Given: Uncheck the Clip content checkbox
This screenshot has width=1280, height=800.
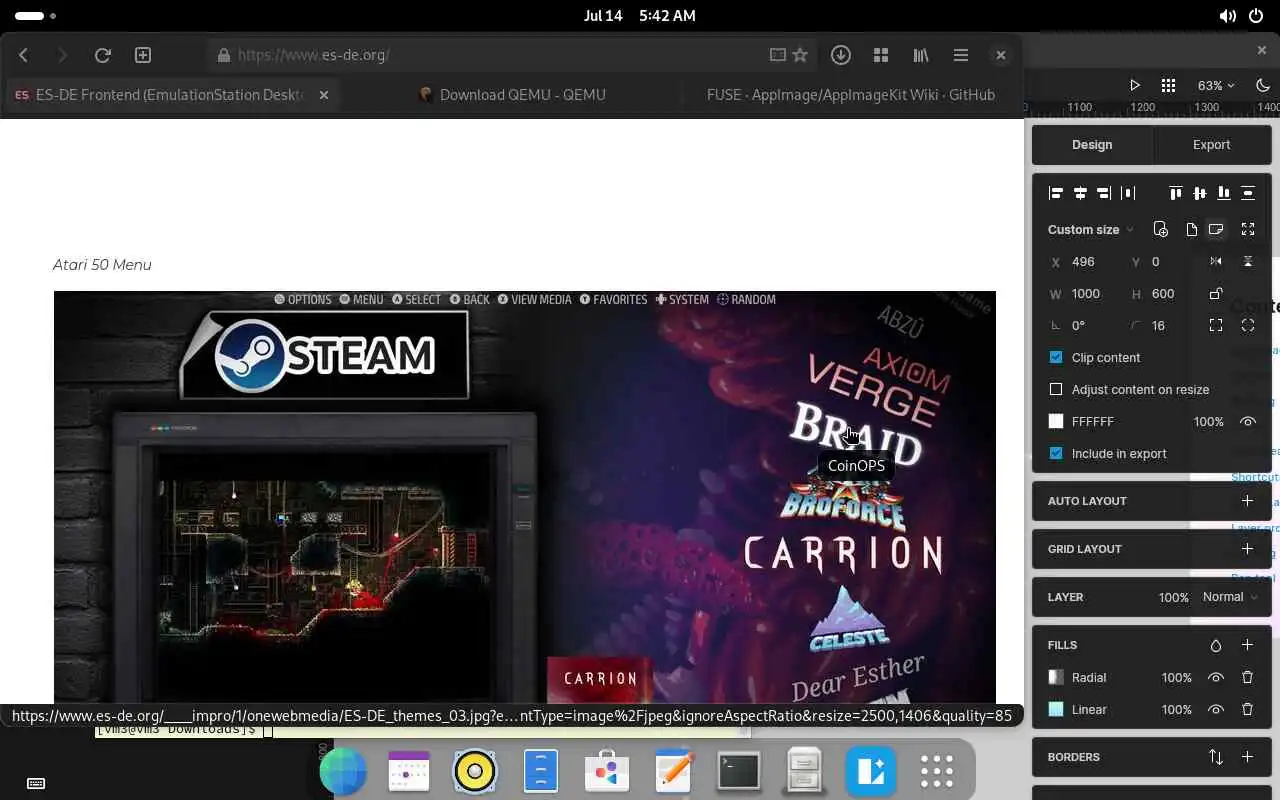Looking at the screenshot, I should coord(1056,357).
